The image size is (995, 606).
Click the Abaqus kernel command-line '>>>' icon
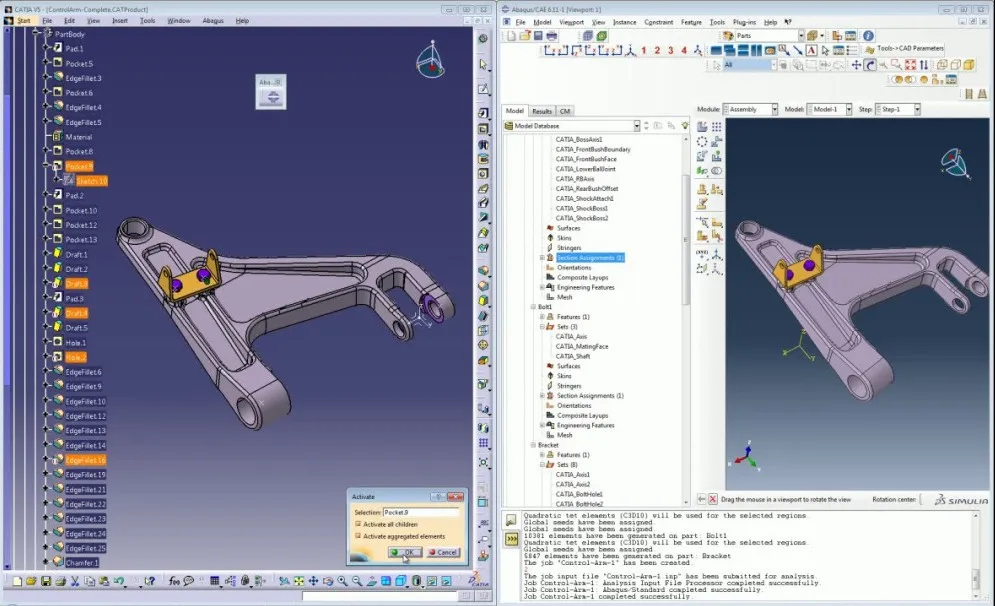coord(511,539)
